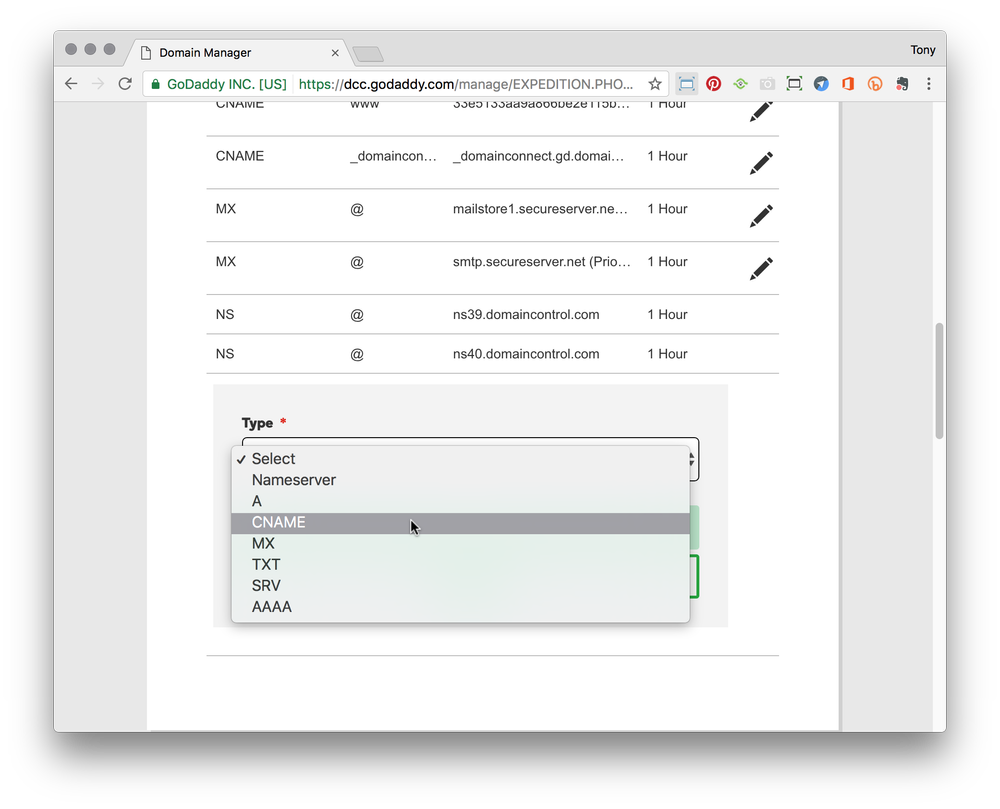Screen dimensions: 1000x809
Task: Choose AAAA from the Type dropdown
Action: (460, 606)
